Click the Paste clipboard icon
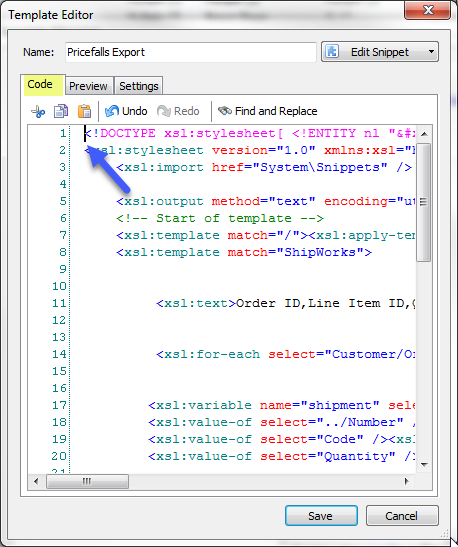The height and width of the screenshot is (547, 458). [x=84, y=111]
